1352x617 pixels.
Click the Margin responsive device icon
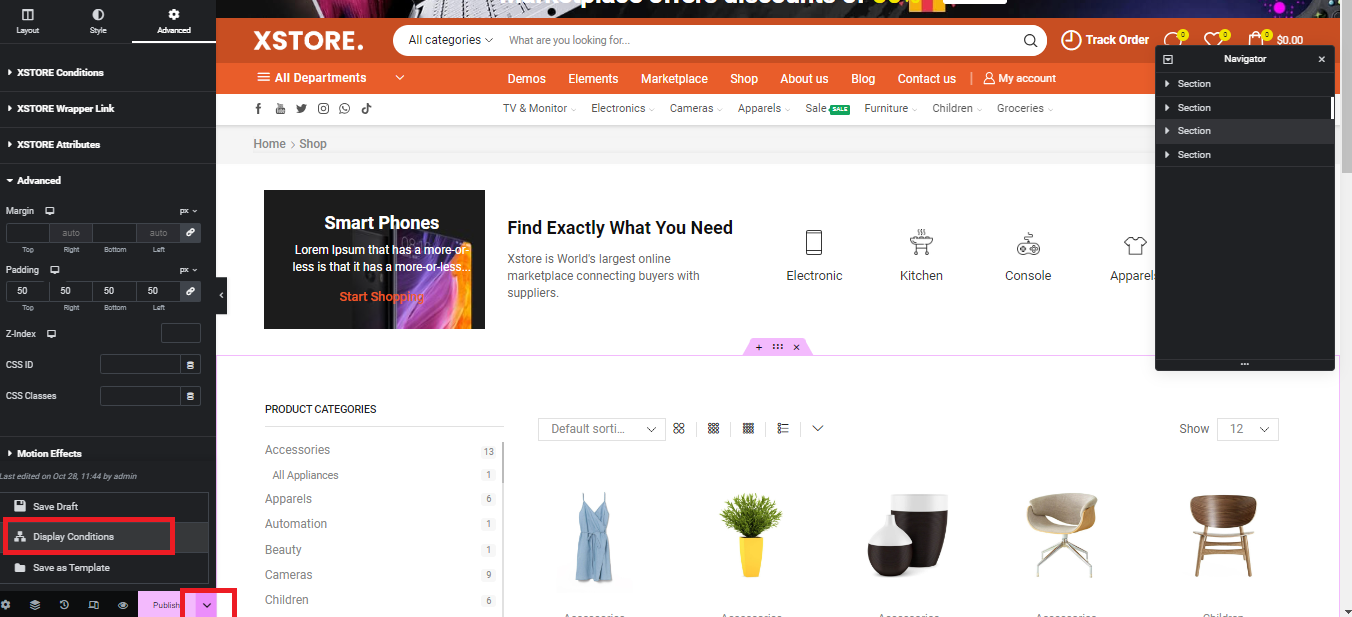[x=50, y=211]
